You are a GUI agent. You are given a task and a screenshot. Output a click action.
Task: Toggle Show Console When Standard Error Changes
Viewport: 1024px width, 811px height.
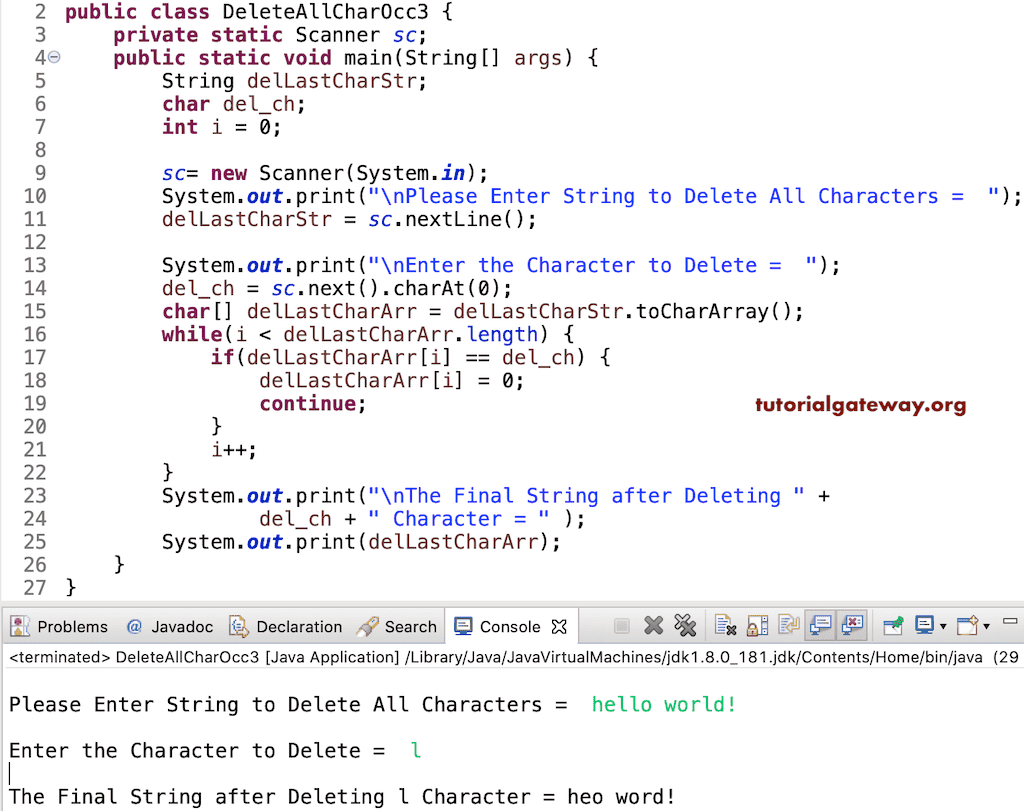click(851, 626)
